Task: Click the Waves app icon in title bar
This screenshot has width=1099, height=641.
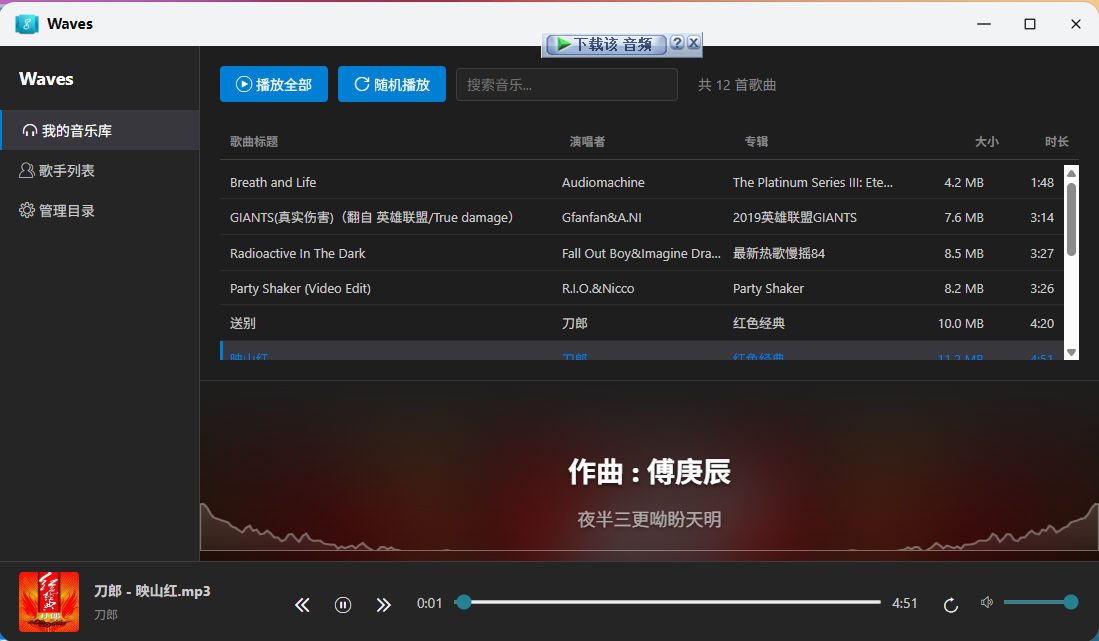Action: (27, 24)
